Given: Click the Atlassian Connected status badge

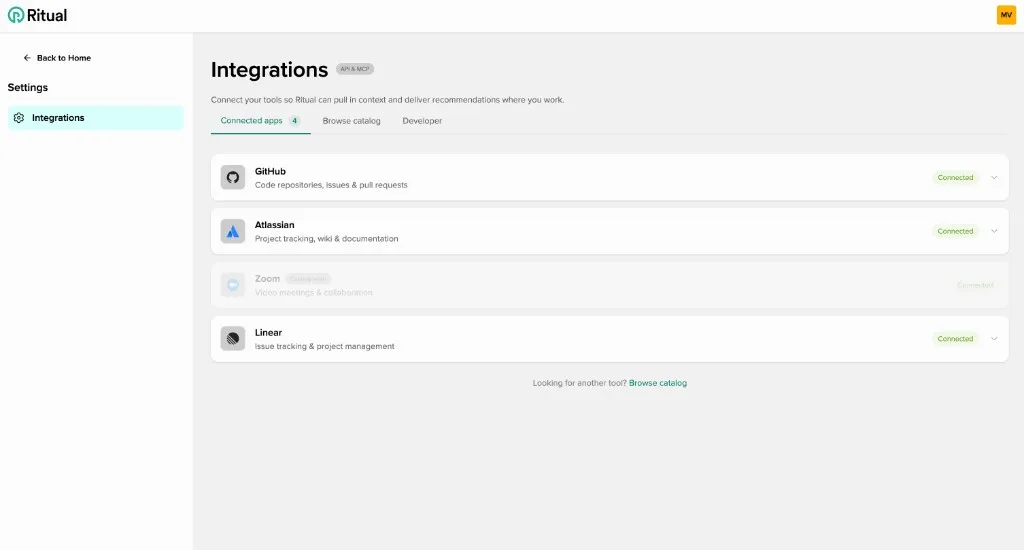Looking at the screenshot, I should (955, 231).
